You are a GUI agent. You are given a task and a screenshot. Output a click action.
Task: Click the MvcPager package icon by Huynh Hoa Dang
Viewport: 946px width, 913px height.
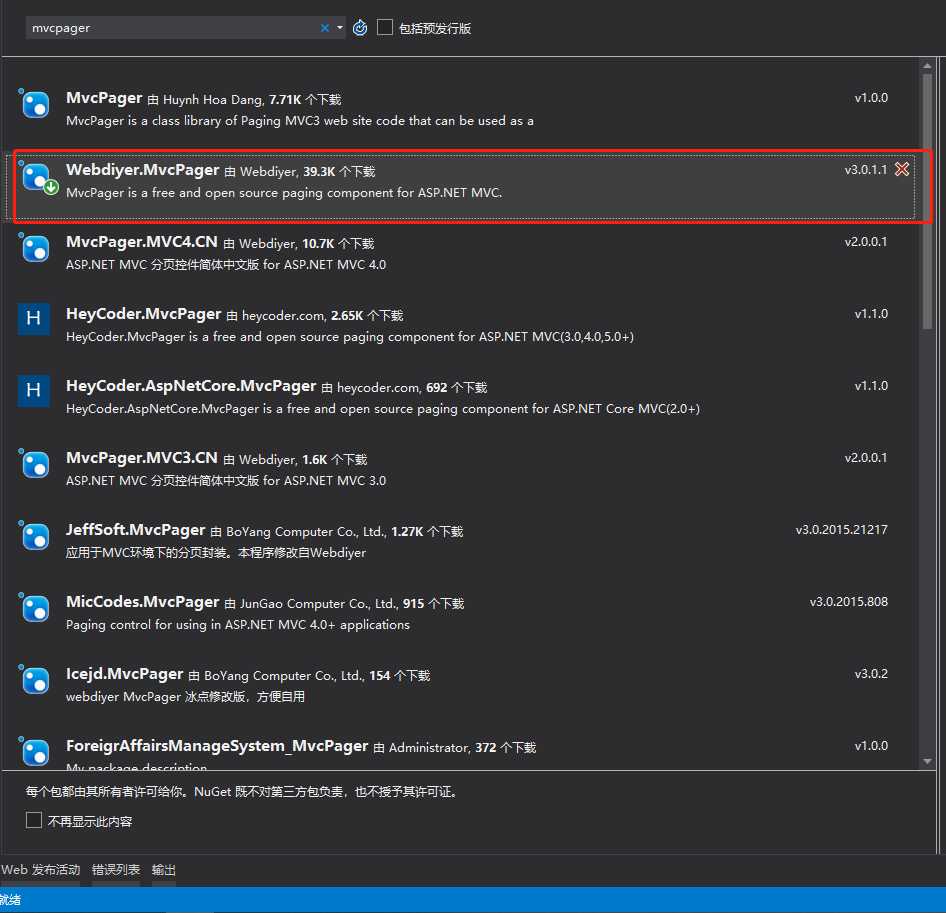point(35,104)
